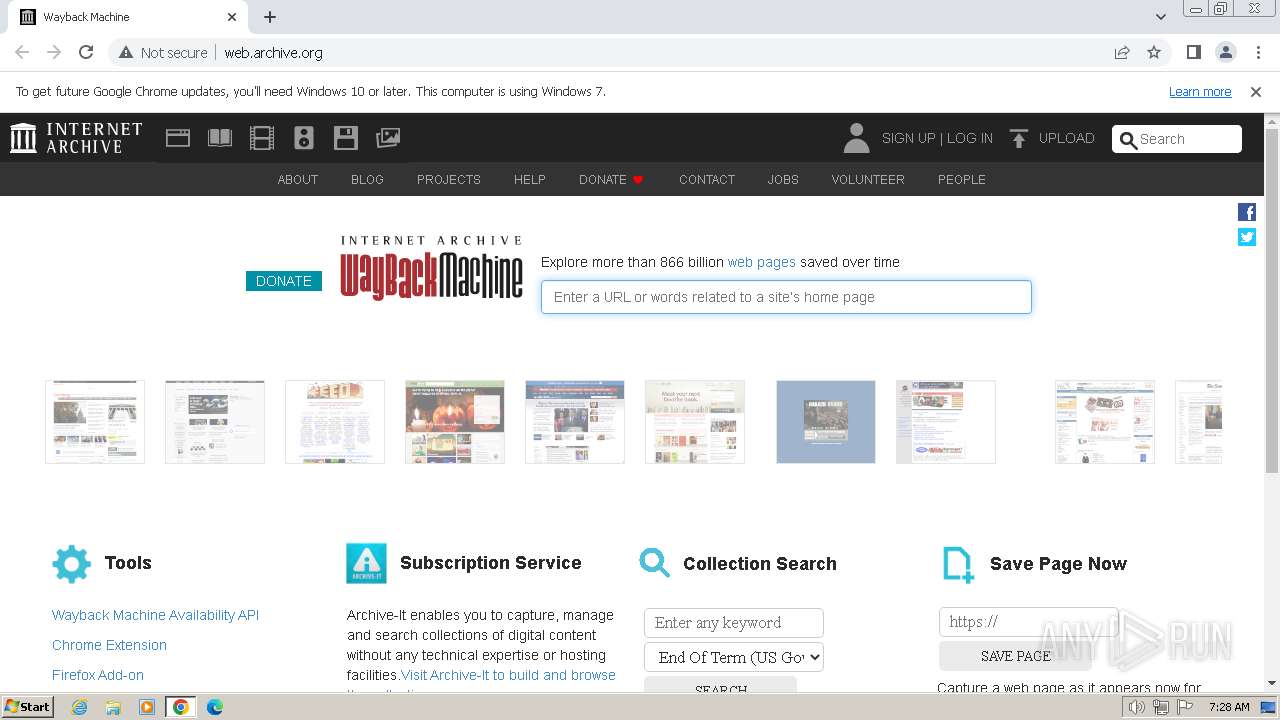Share on Facebook icon
The height and width of the screenshot is (720, 1280).
pyautogui.click(x=1247, y=212)
